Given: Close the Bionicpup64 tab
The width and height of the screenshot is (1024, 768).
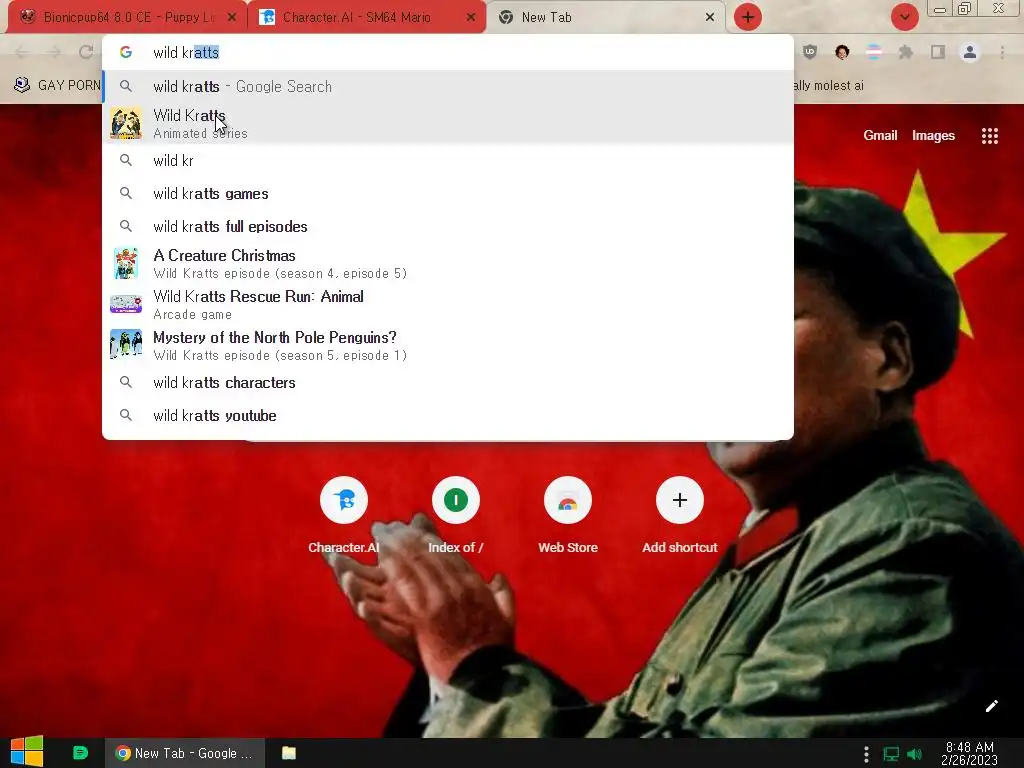Looking at the screenshot, I should (x=232, y=18).
